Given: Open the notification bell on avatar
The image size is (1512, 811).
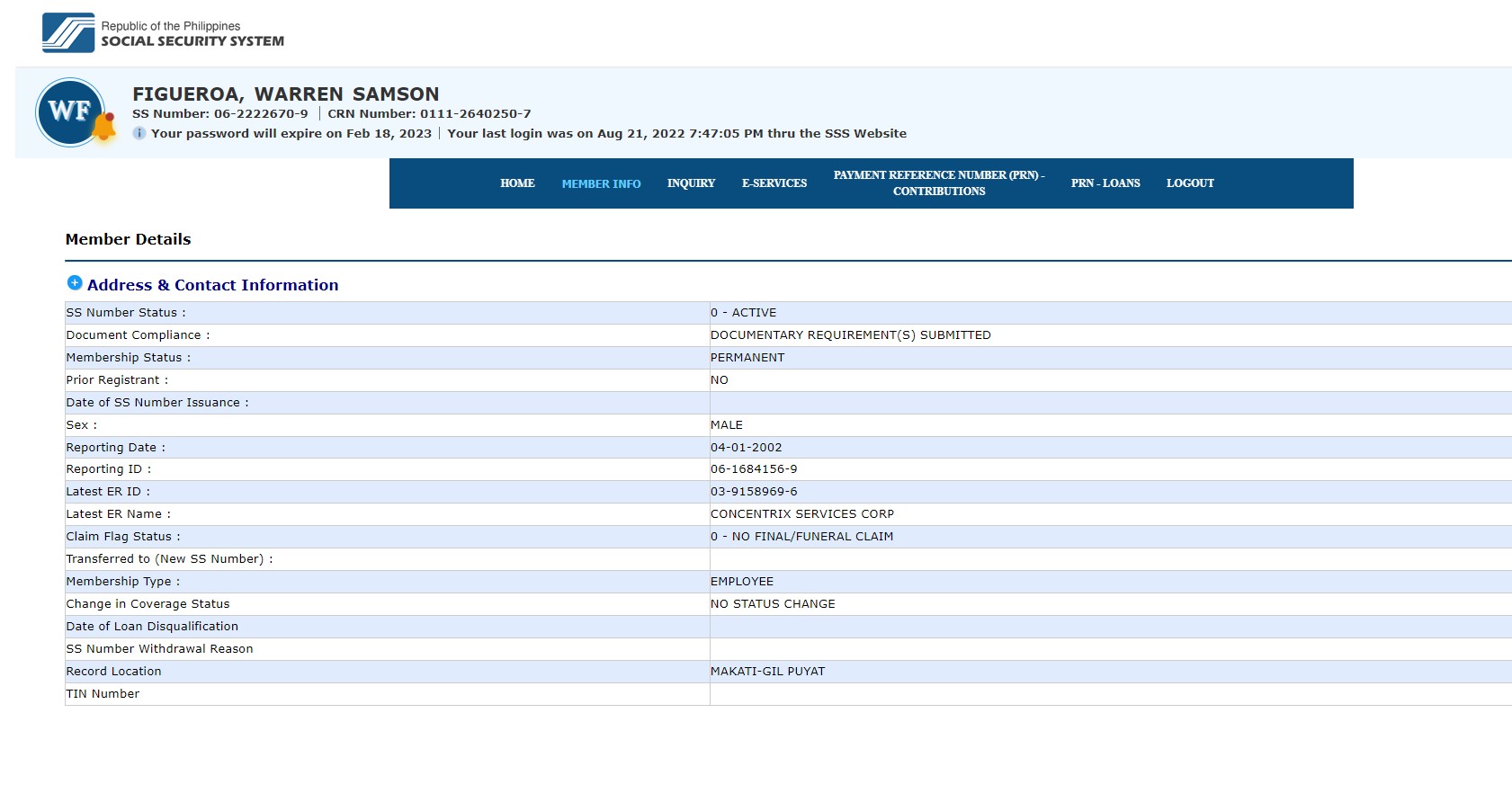Looking at the screenshot, I should click(x=104, y=129).
